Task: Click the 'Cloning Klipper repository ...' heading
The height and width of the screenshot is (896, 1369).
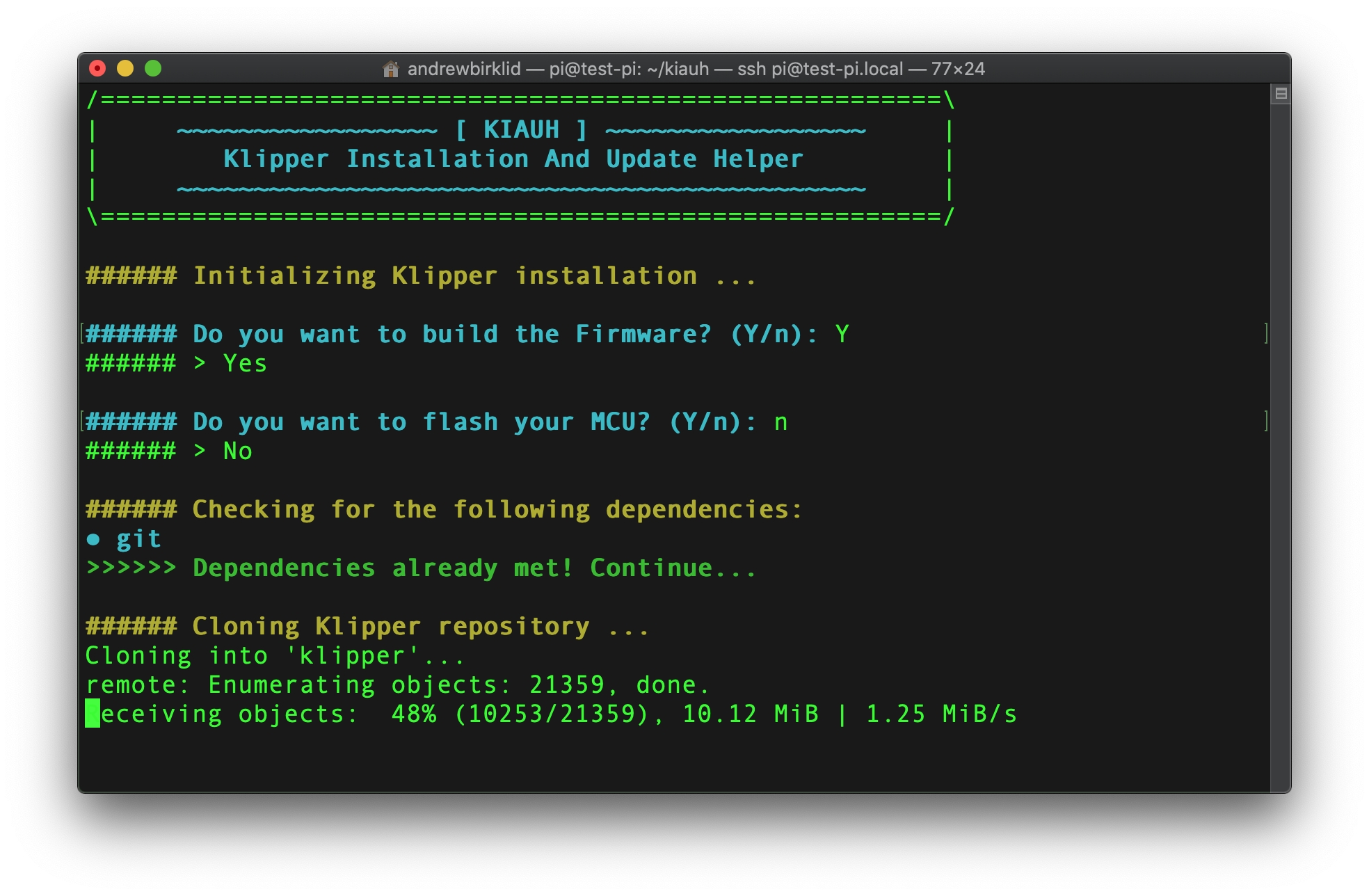Action: point(367,627)
